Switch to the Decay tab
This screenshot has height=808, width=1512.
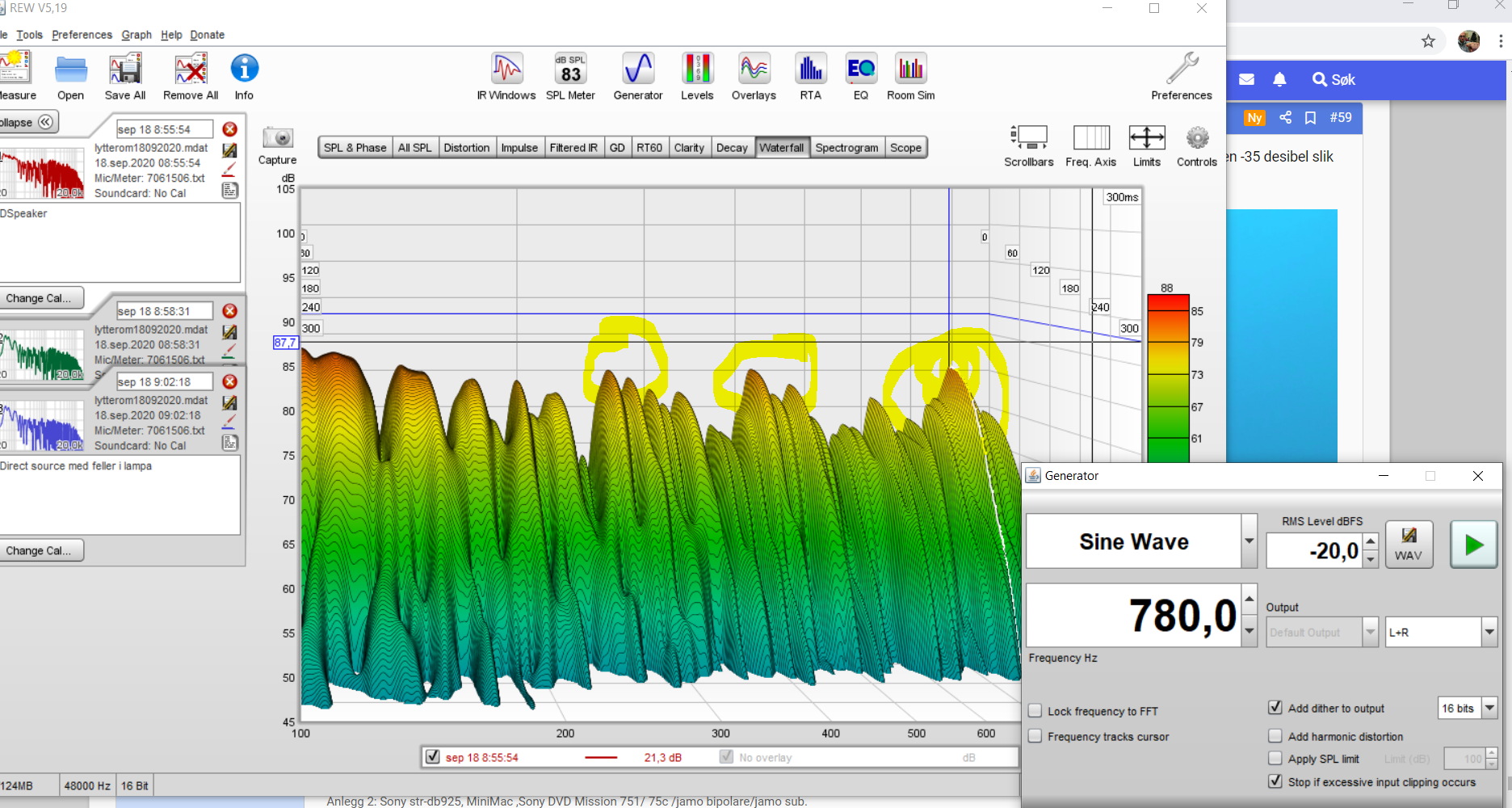coord(732,147)
